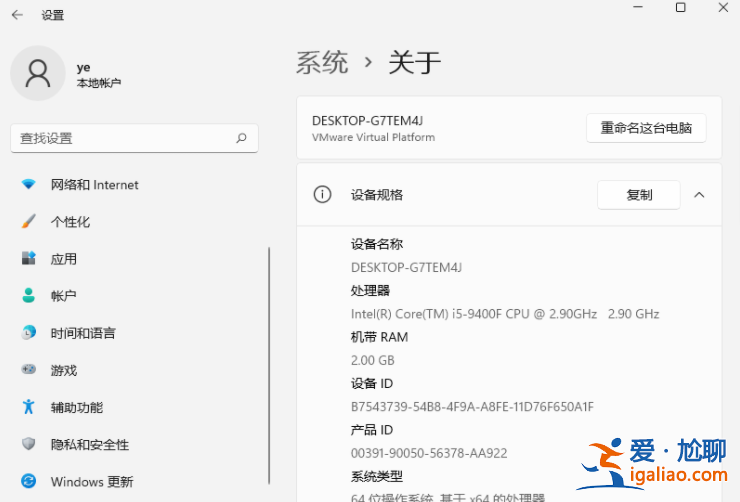Click the device ID B7543739 value
Image resolution: width=740 pixels, height=502 pixels.
472,407
